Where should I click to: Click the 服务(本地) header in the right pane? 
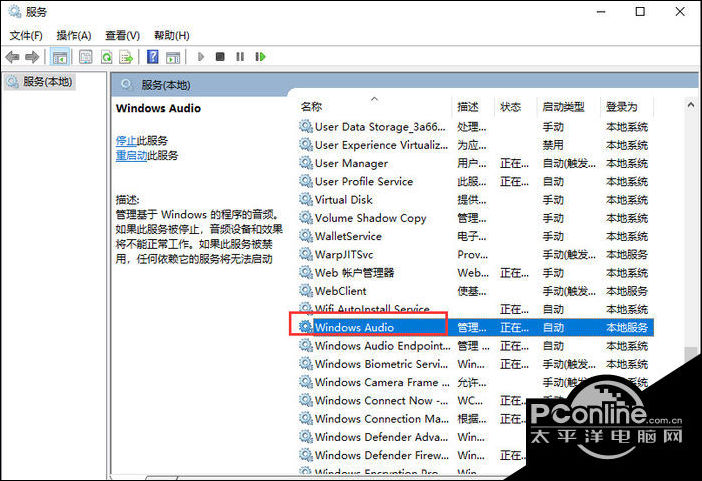(x=166, y=85)
